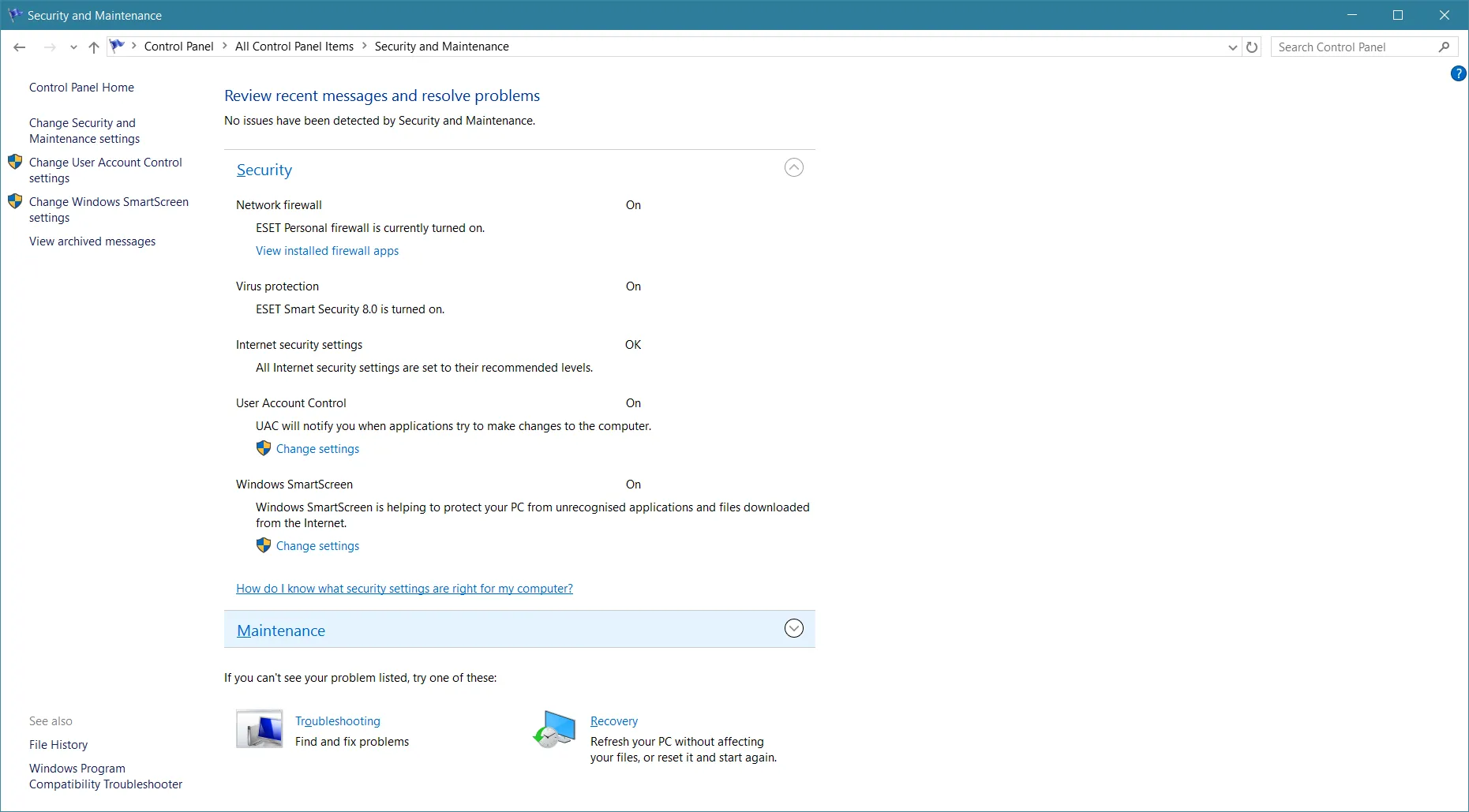Click the Troubleshooting monitor icon
1469x812 pixels.
(x=259, y=728)
